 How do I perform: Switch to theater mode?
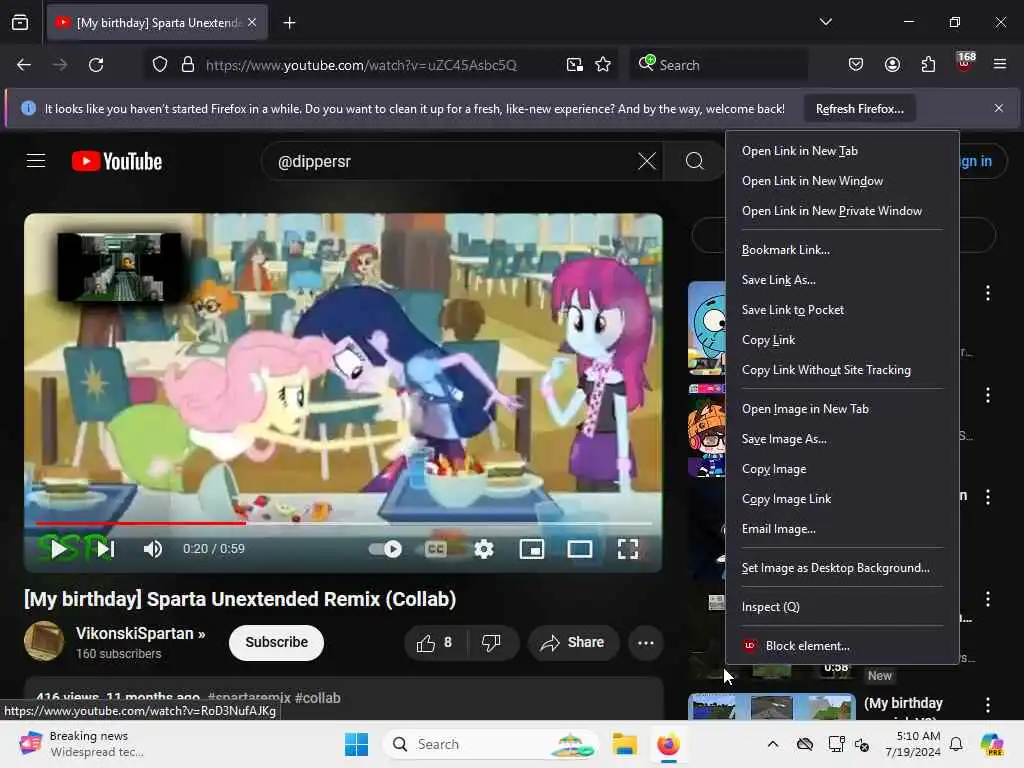coord(580,549)
